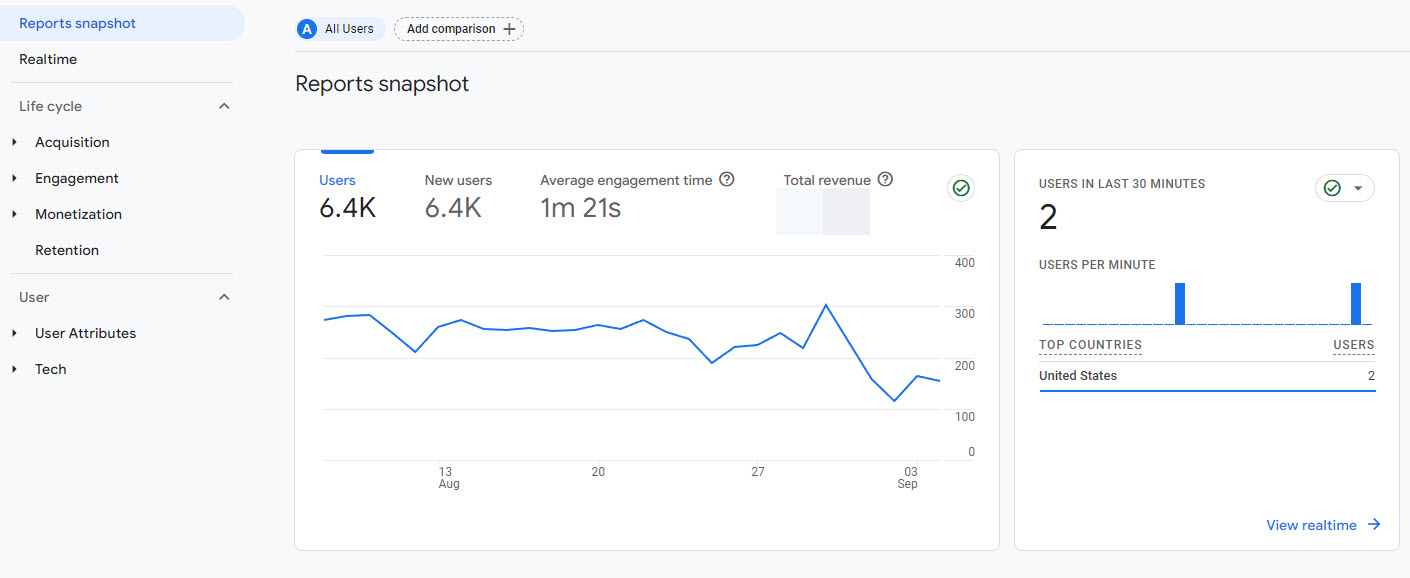Expand the Tech menu
Viewport: 1410px width, 578px height.
click(15, 369)
